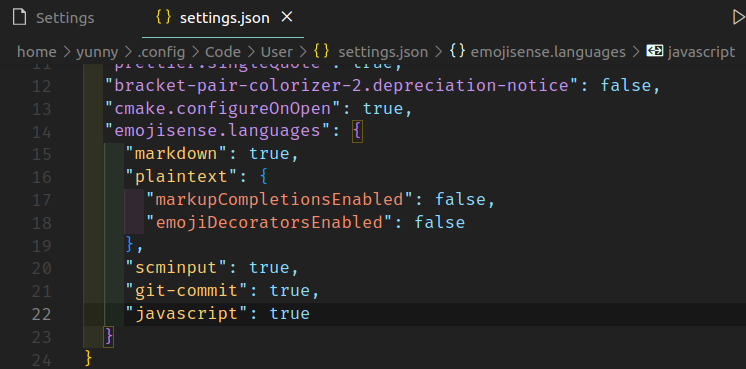Viewport: 746px width, 369px height.
Task: Click line number 12 in the gutter
Action: tap(42, 87)
